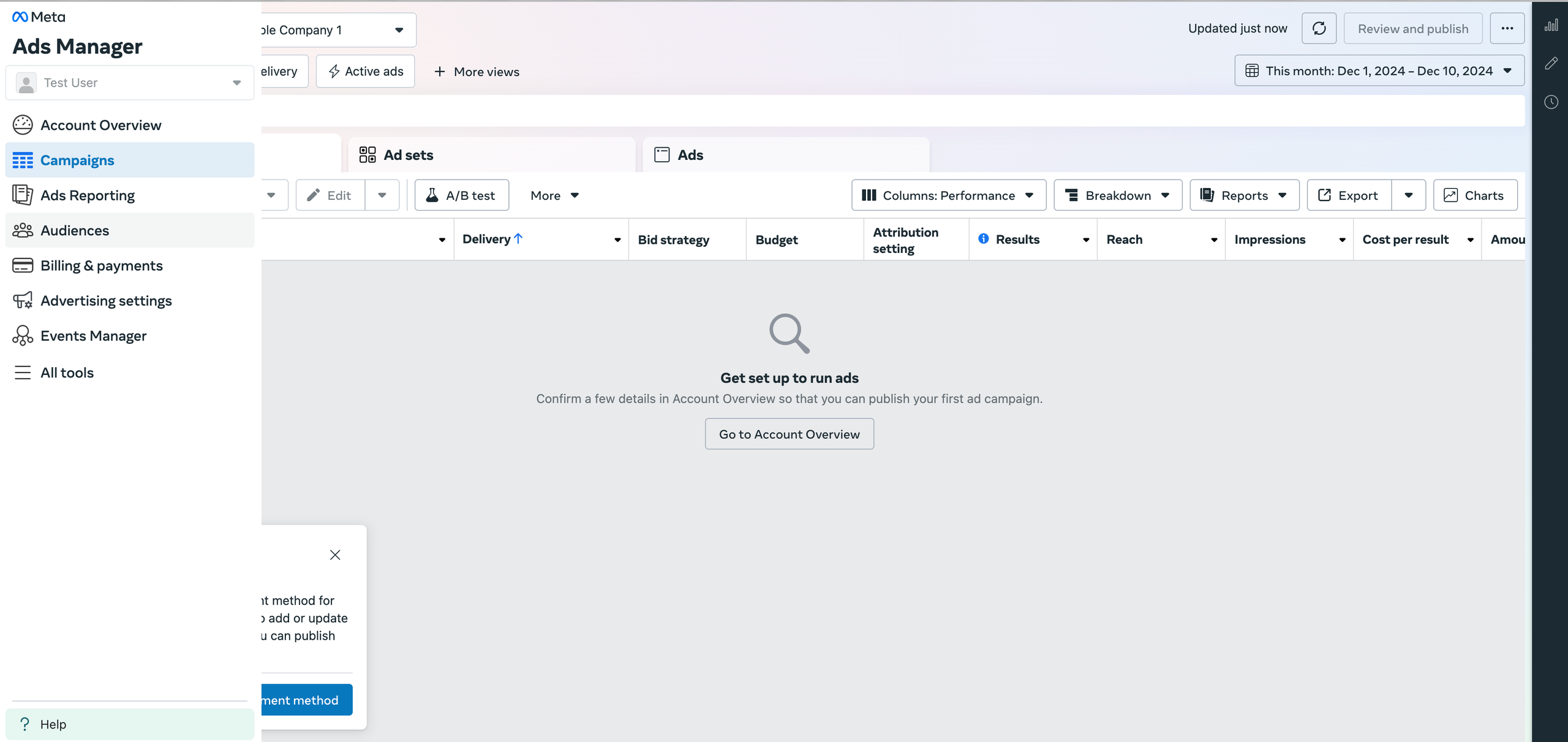Open the bar chart icon in right rail
This screenshot has height=742, width=1568.
(x=1551, y=25)
